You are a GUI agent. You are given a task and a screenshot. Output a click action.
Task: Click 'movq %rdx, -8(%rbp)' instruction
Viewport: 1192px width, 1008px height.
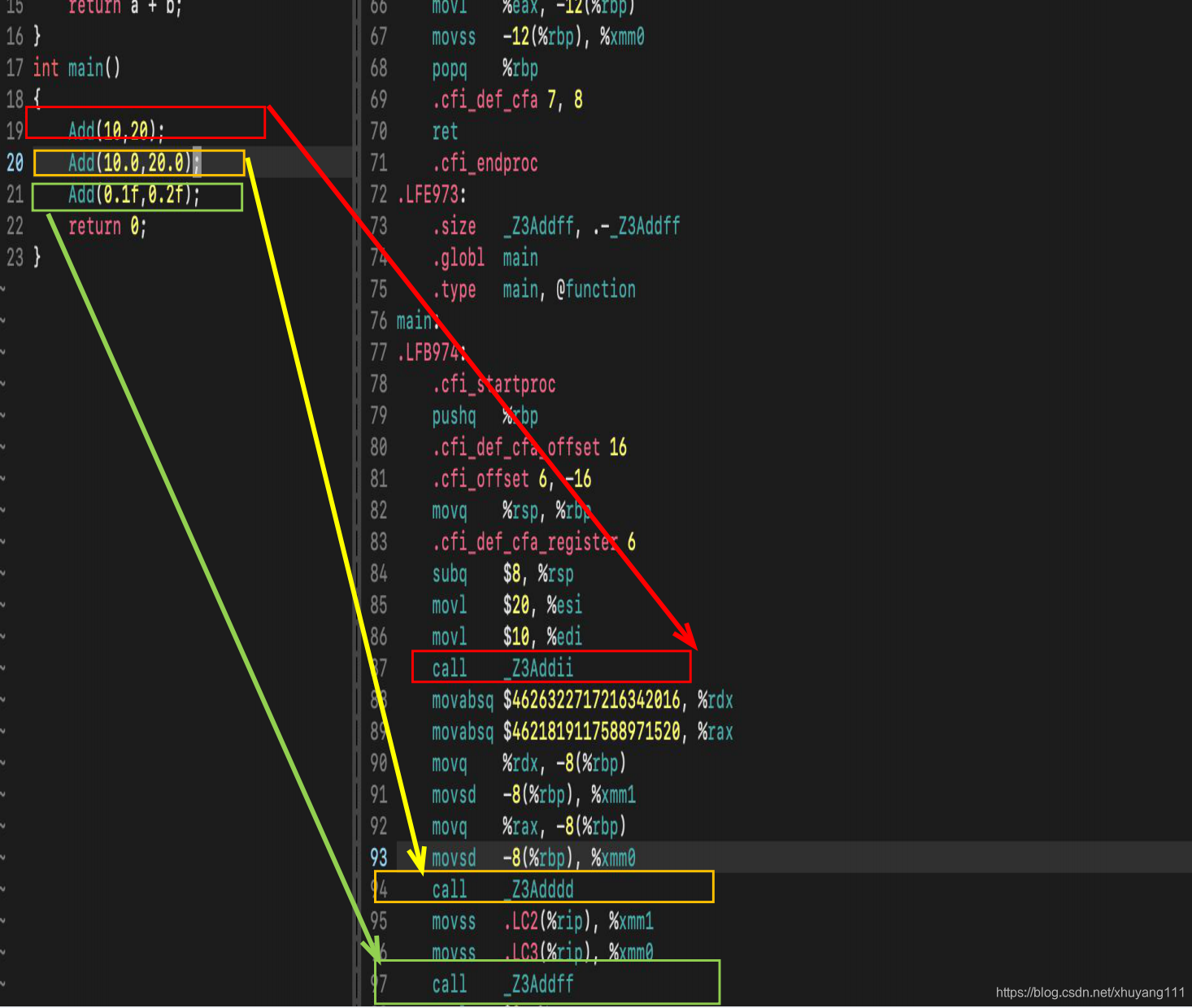coord(529,763)
